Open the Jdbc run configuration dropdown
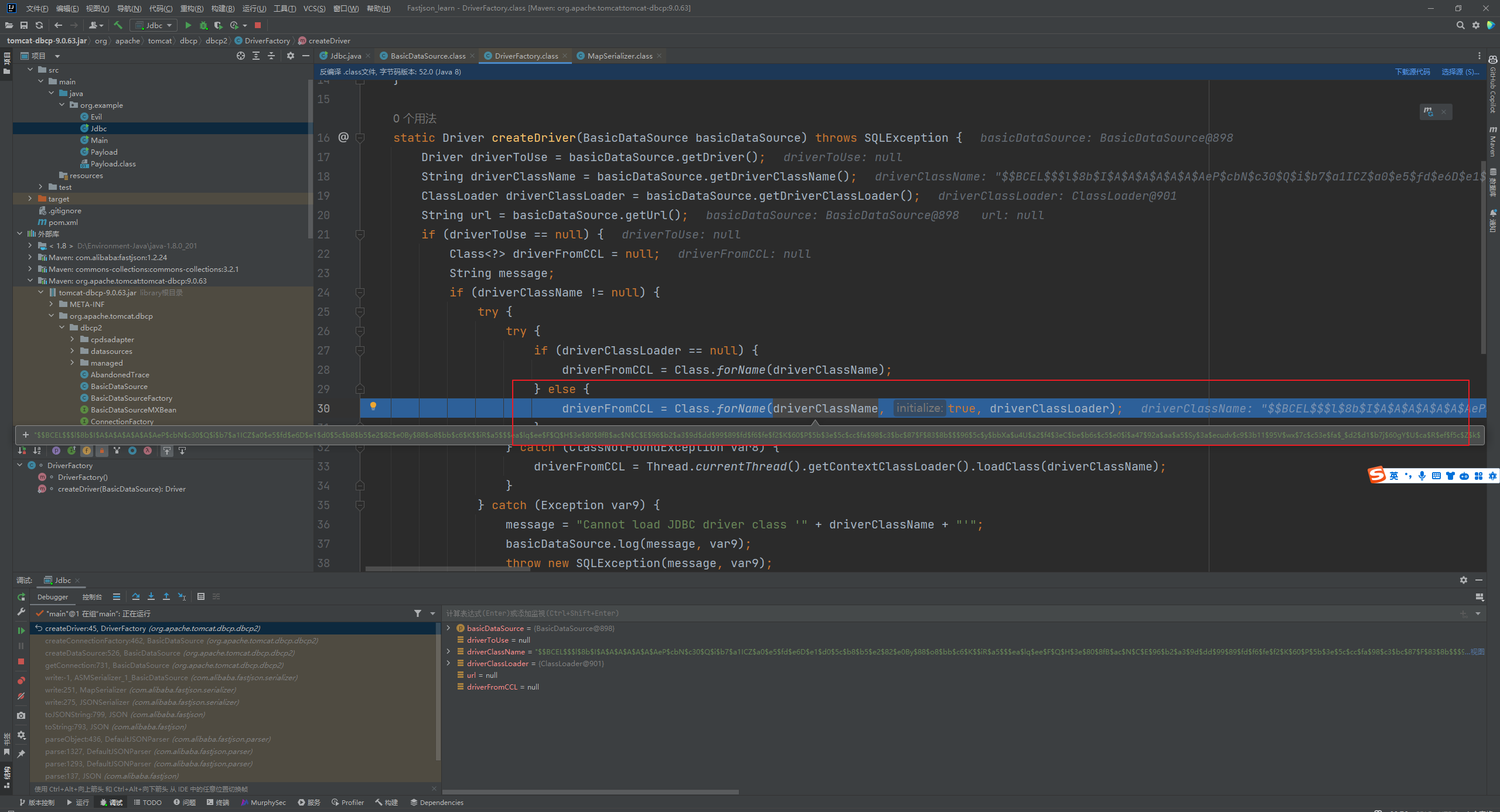This screenshot has height=812, width=1500. 154,25
